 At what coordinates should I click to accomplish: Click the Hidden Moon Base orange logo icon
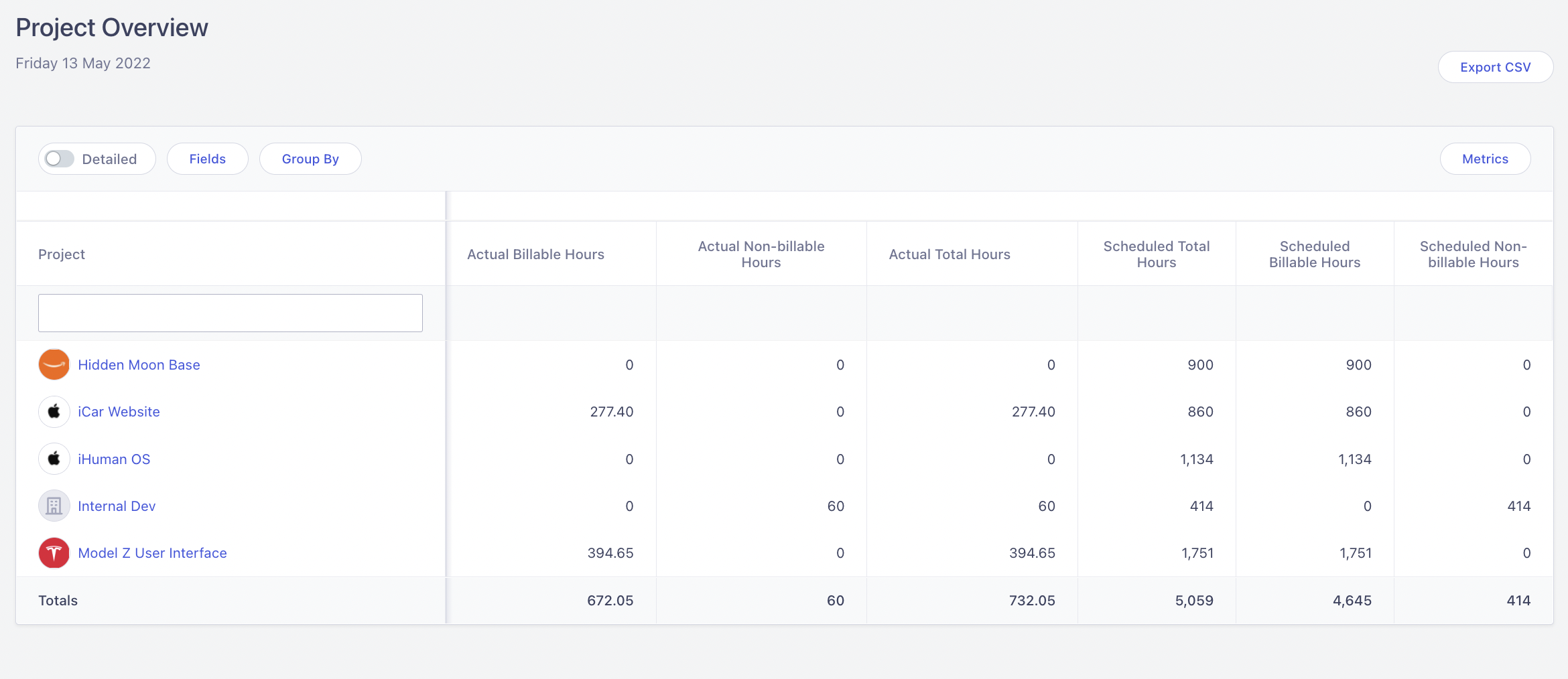click(54, 365)
